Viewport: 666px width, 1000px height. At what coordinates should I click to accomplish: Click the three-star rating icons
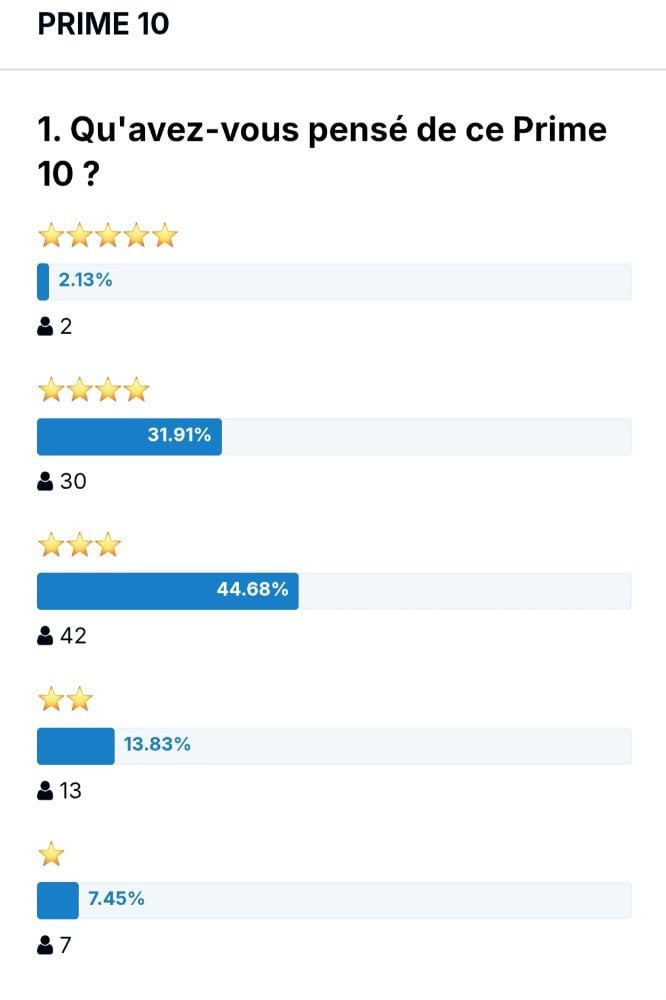80,545
